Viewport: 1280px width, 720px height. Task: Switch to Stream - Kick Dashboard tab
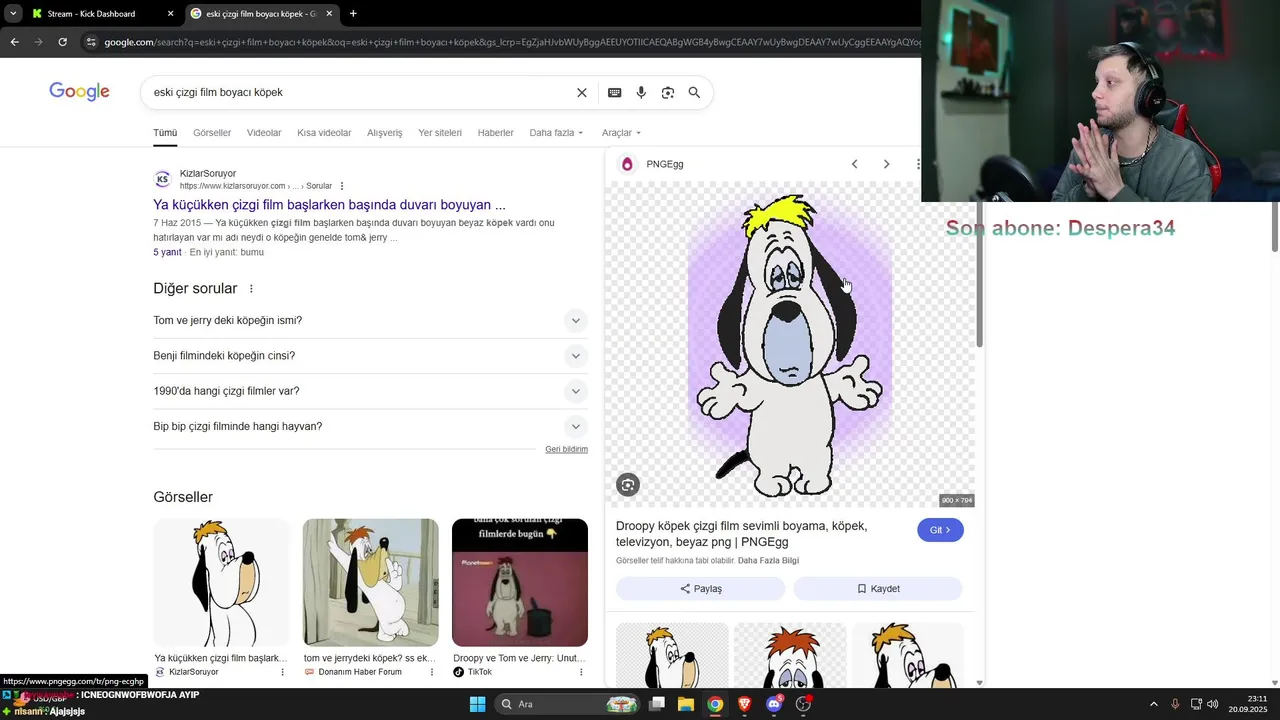(102, 14)
